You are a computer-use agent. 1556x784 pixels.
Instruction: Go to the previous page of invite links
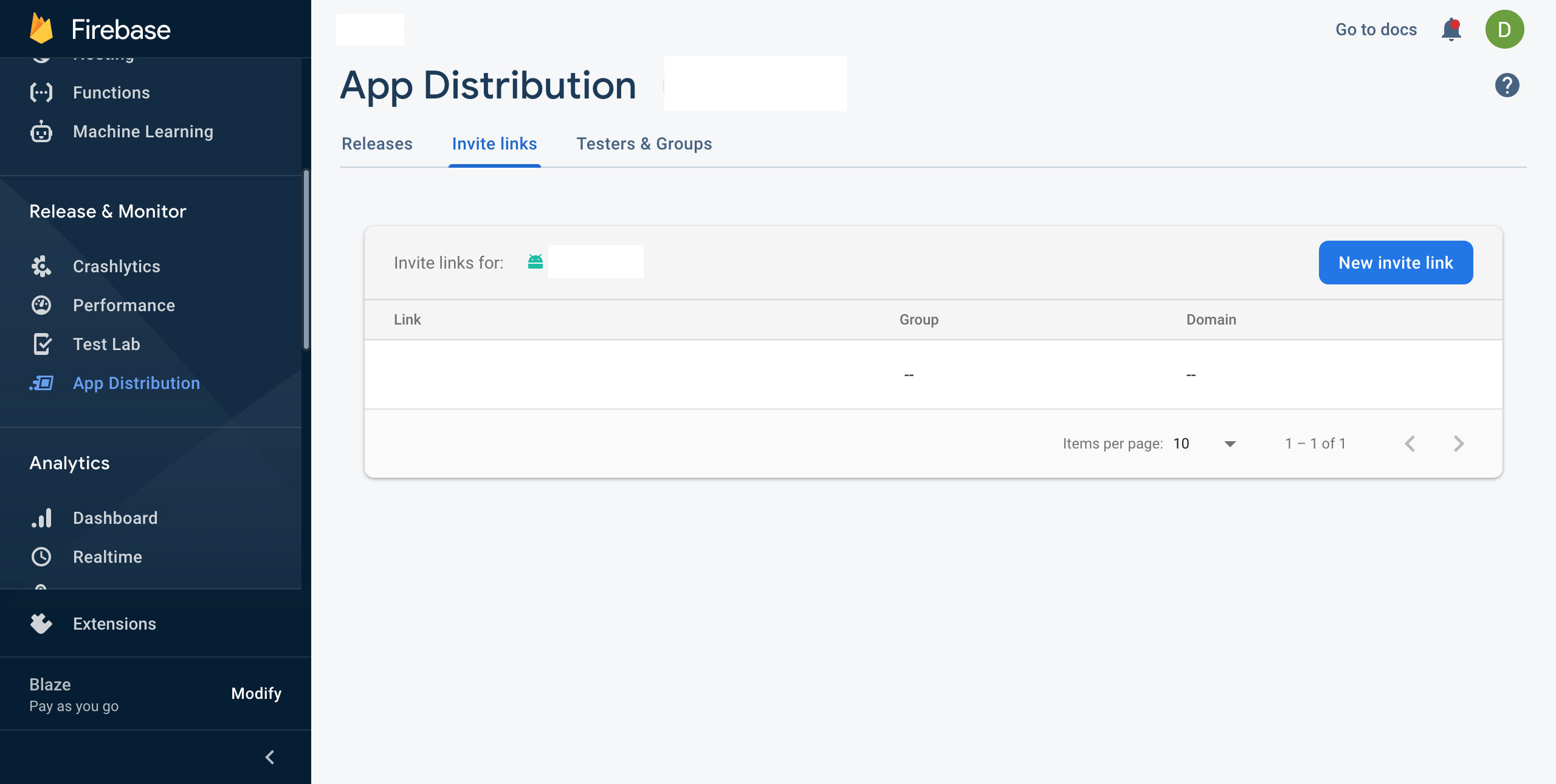coord(1410,444)
